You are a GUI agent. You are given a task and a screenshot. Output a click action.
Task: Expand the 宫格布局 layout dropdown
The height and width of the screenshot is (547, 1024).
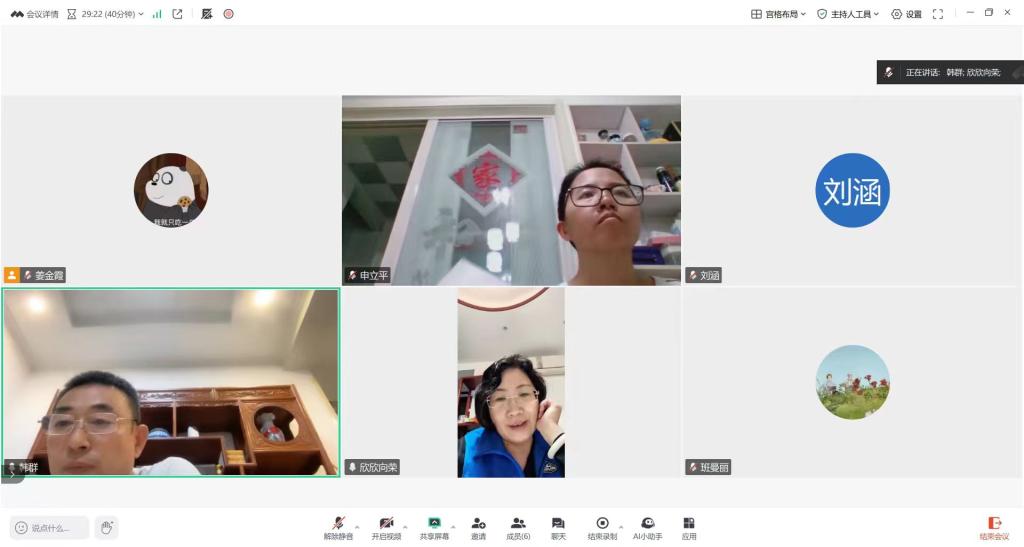click(x=778, y=14)
